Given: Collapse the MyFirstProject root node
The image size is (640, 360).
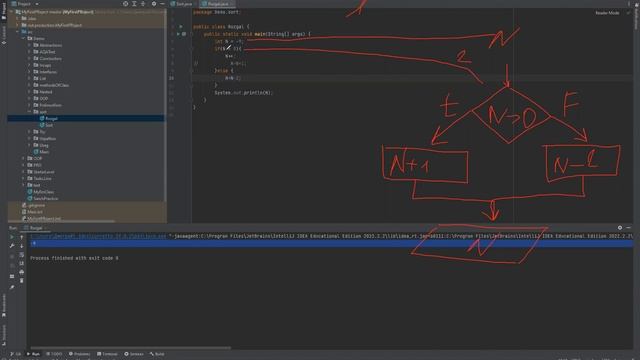Looking at the screenshot, I should coord(11,12).
